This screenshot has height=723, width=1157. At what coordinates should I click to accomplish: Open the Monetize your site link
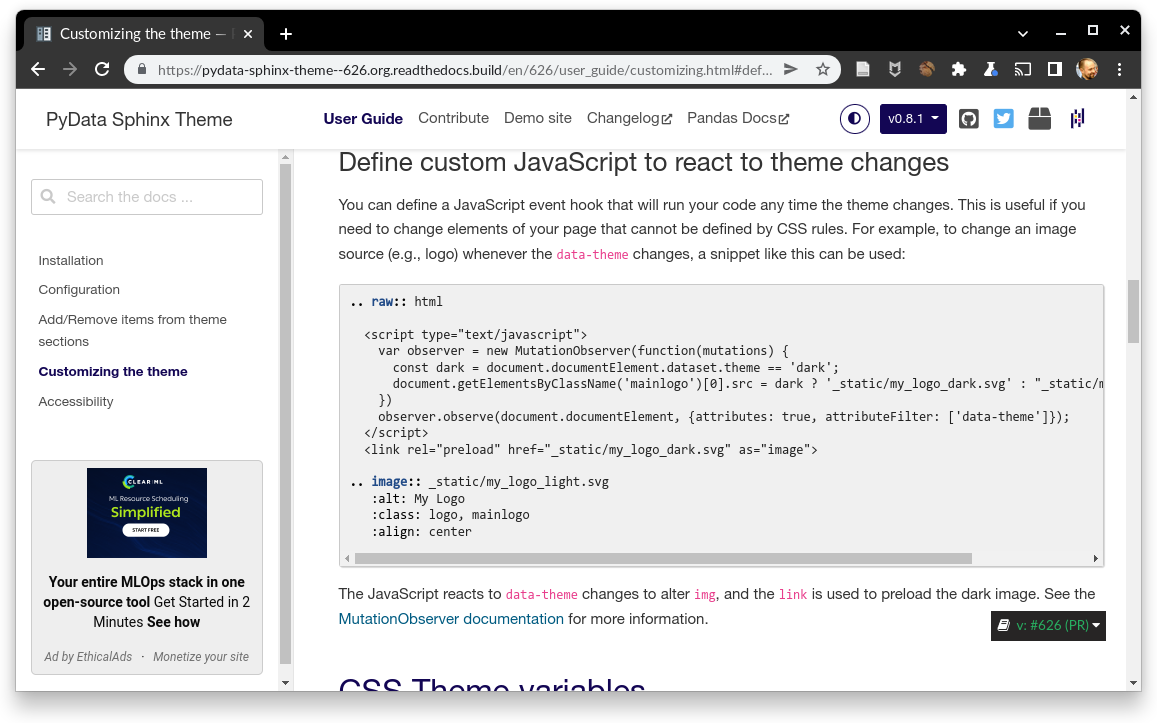click(x=201, y=657)
